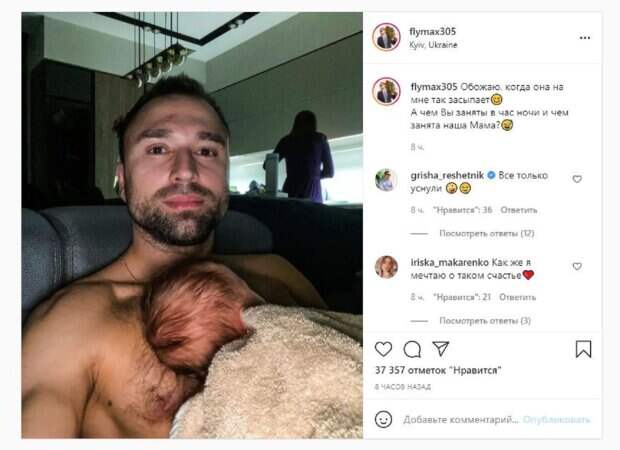Expand the 3 replies under iriska_makarenko
This screenshot has width=620, height=450.
tap(485, 321)
